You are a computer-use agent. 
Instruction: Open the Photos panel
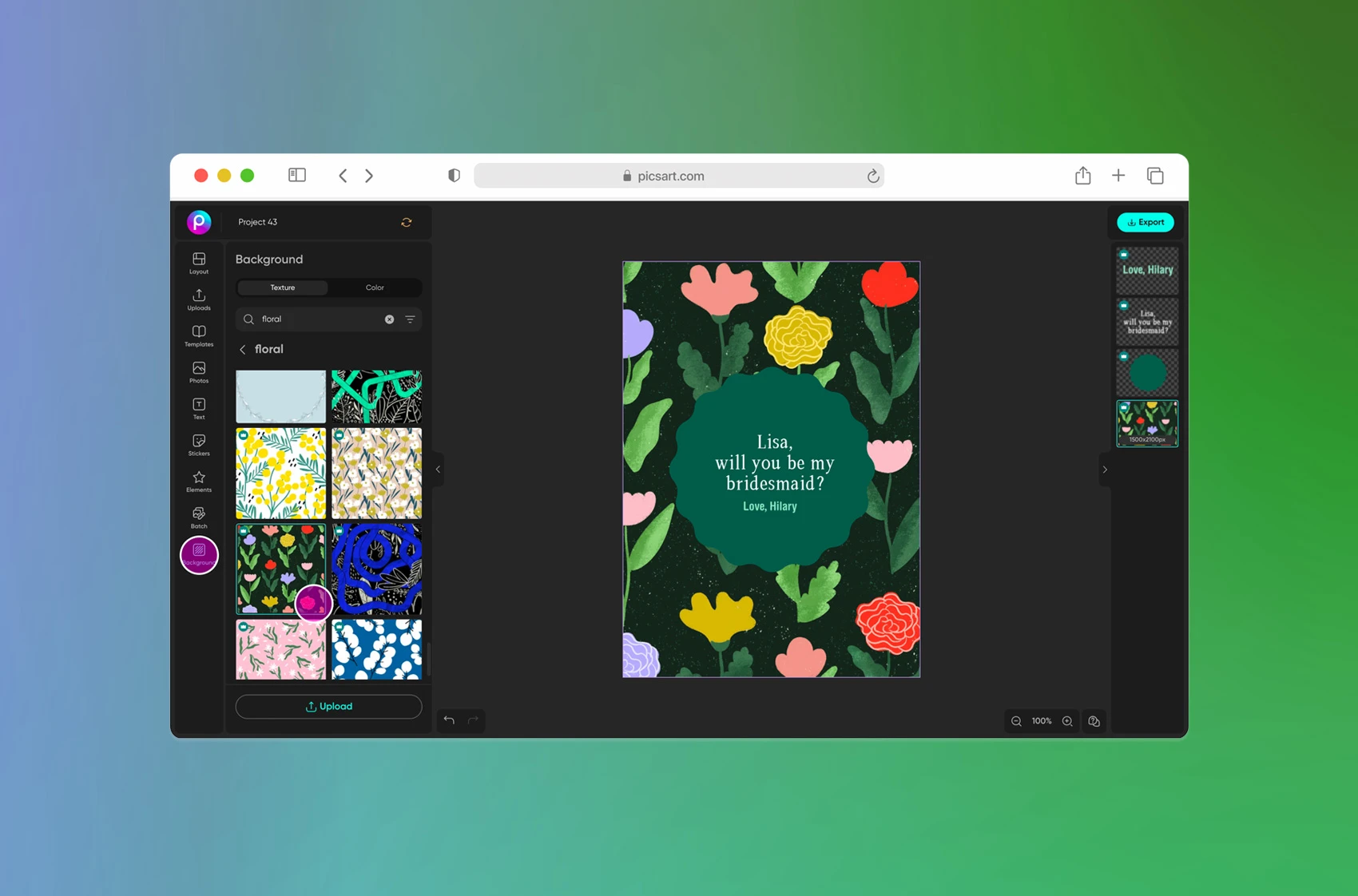tap(197, 370)
